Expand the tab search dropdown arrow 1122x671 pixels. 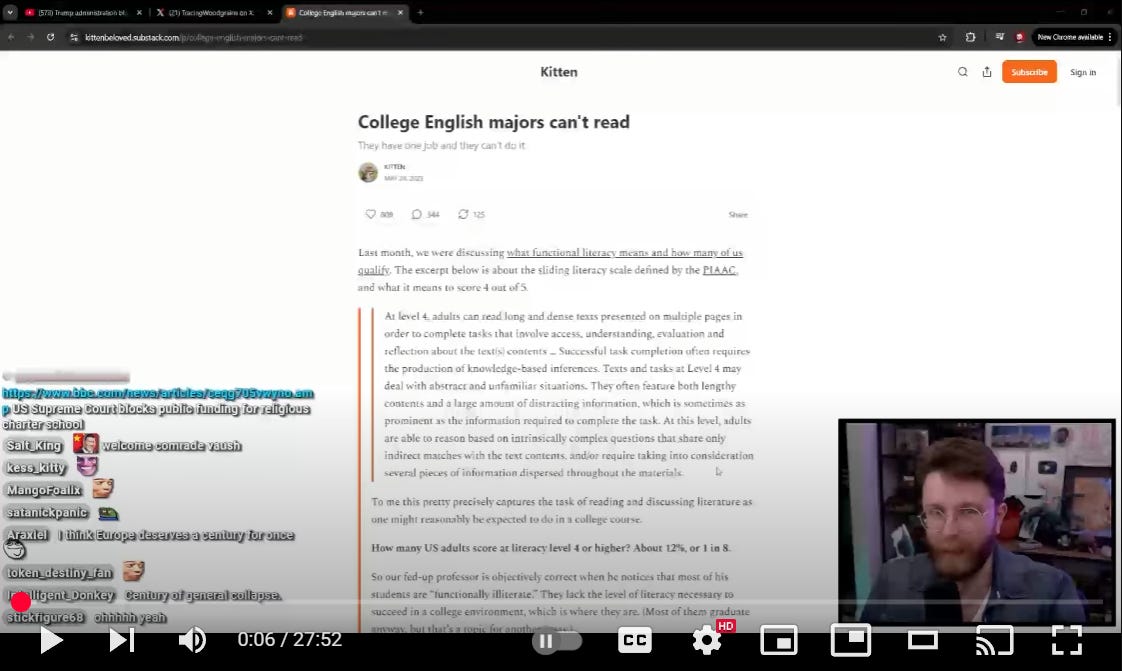tap(10, 13)
